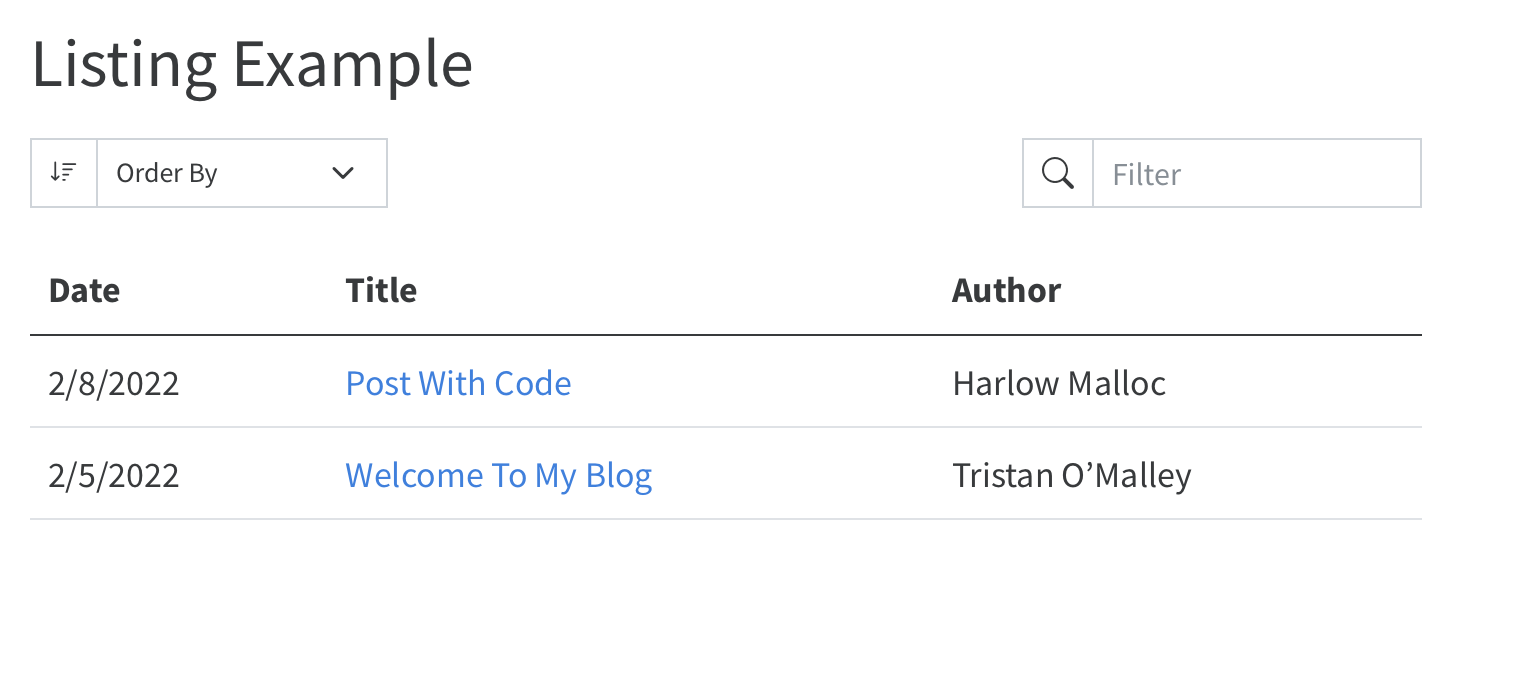Click the Author column header

[x=1006, y=290]
